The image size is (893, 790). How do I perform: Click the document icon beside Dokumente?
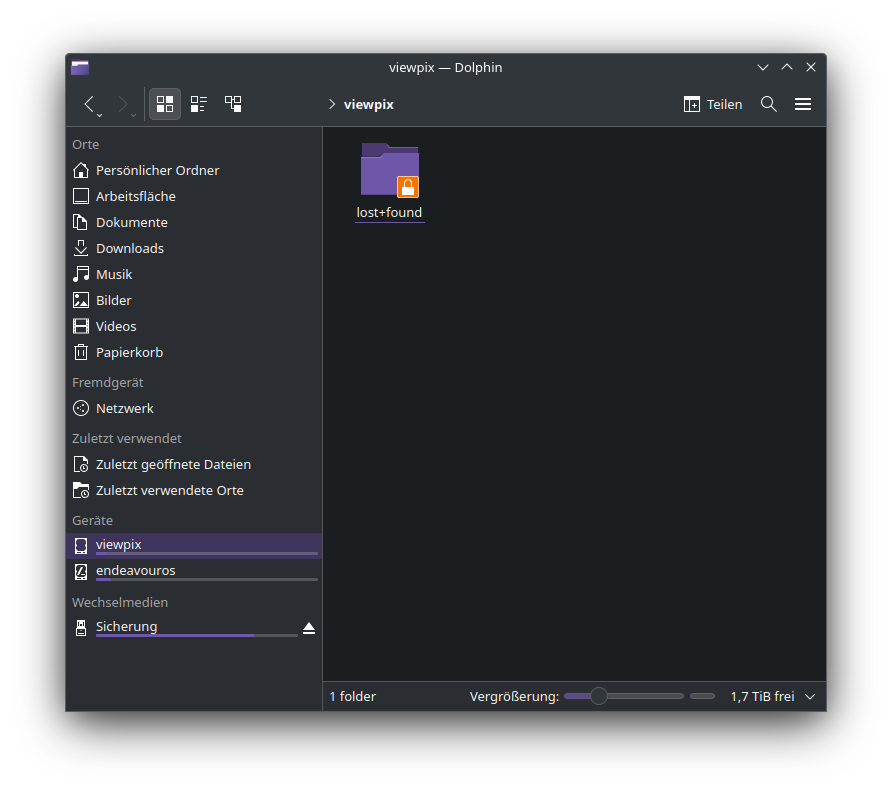(x=81, y=222)
